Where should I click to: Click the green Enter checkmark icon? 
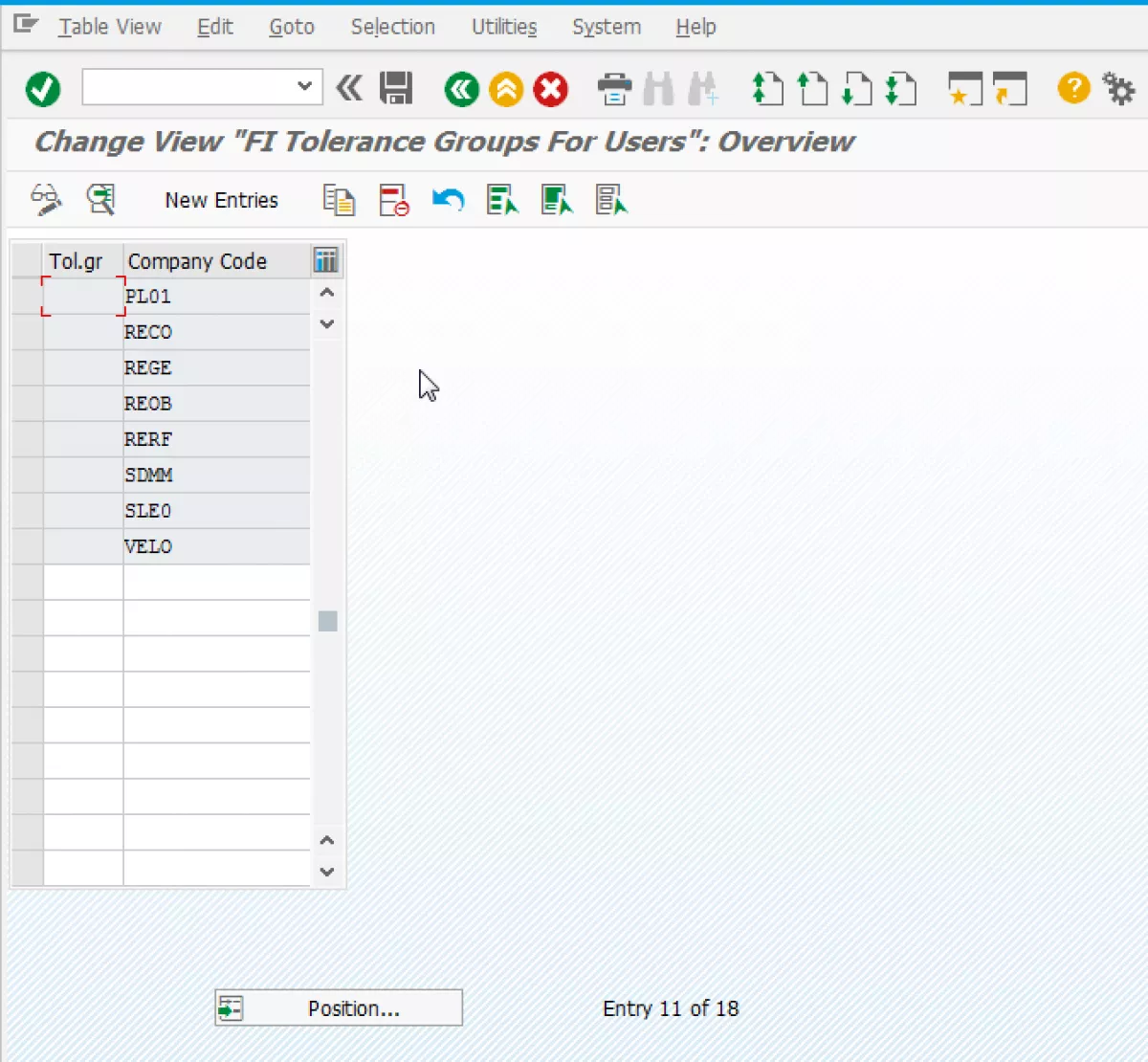click(x=43, y=89)
